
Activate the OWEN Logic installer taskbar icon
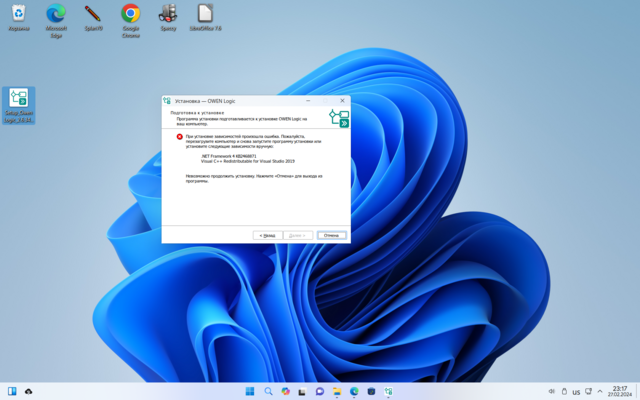point(388,391)
